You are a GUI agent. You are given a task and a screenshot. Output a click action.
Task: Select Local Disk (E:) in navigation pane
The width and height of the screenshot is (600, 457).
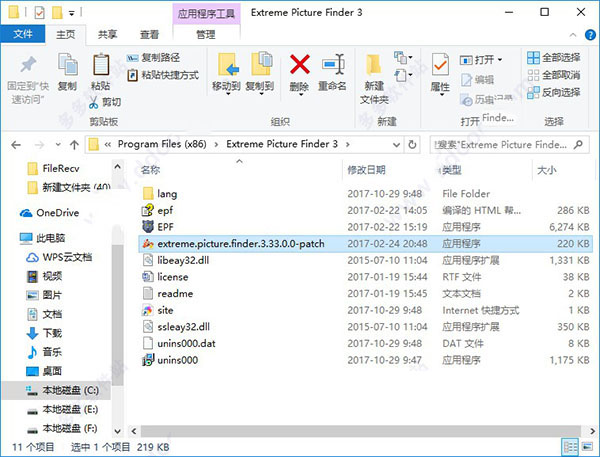[x=62, y=410]
